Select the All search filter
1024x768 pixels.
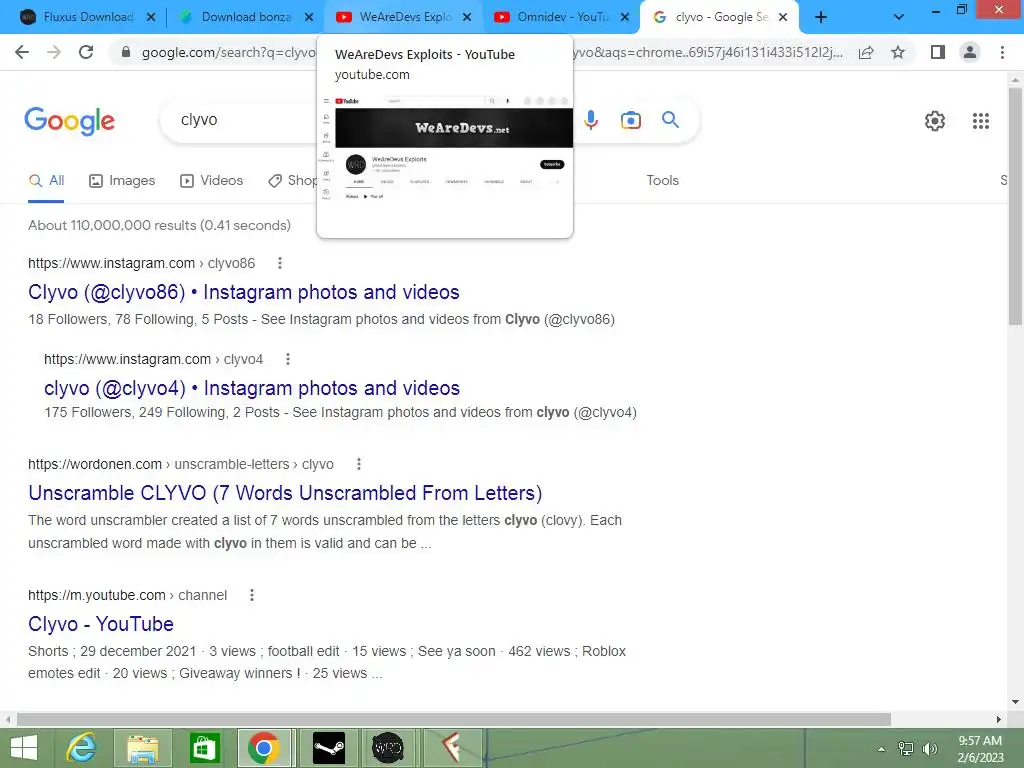point(46,181)
